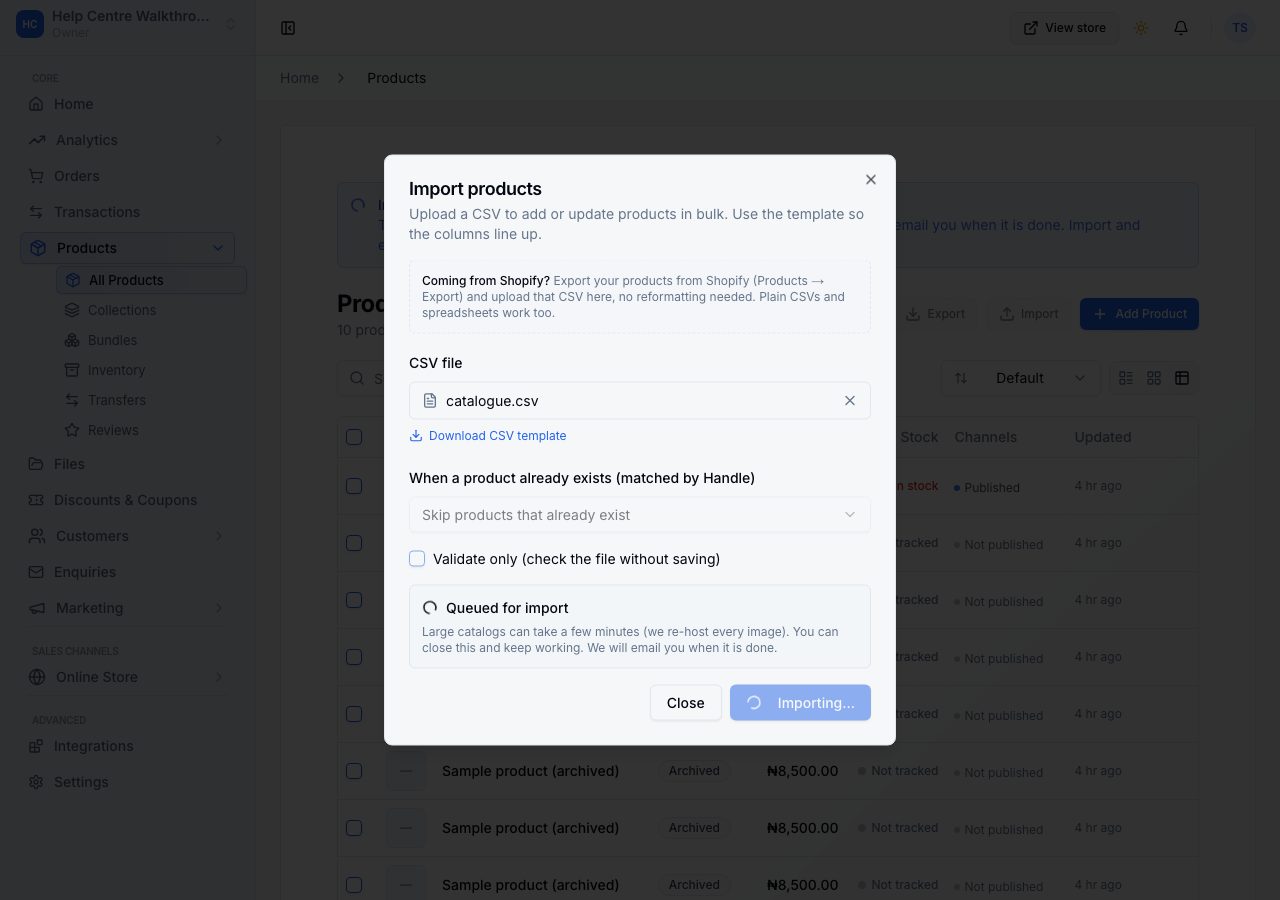Open Collections under Products
This screenshot has width=1280, height=900.
[151, 310]
